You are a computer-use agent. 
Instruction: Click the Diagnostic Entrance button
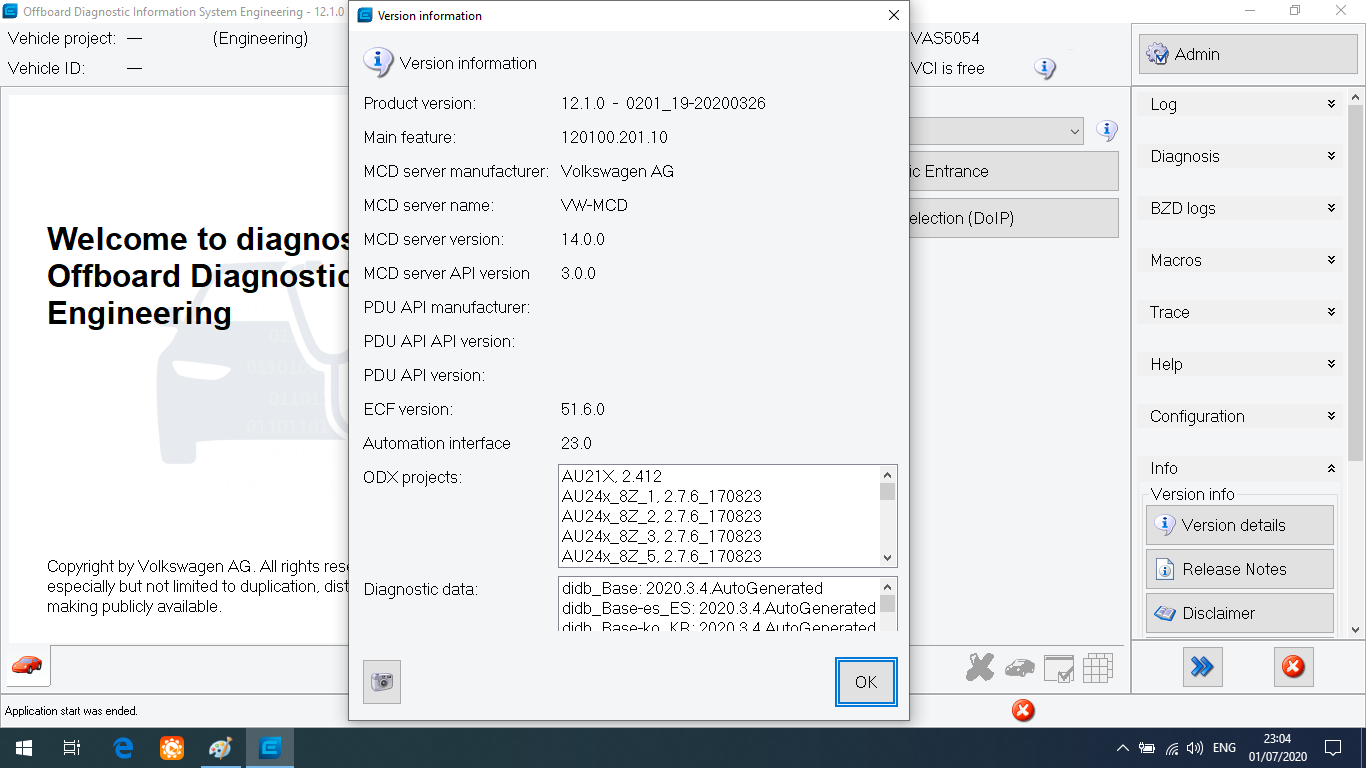[x=1014, y=171]
